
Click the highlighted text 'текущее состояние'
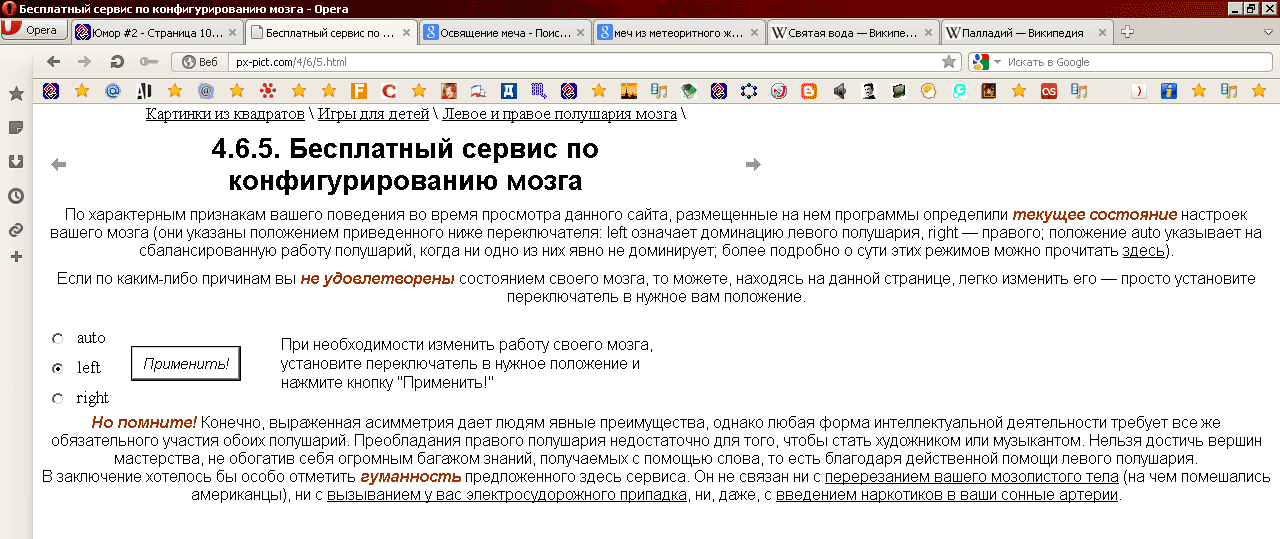coord(1095,214)
